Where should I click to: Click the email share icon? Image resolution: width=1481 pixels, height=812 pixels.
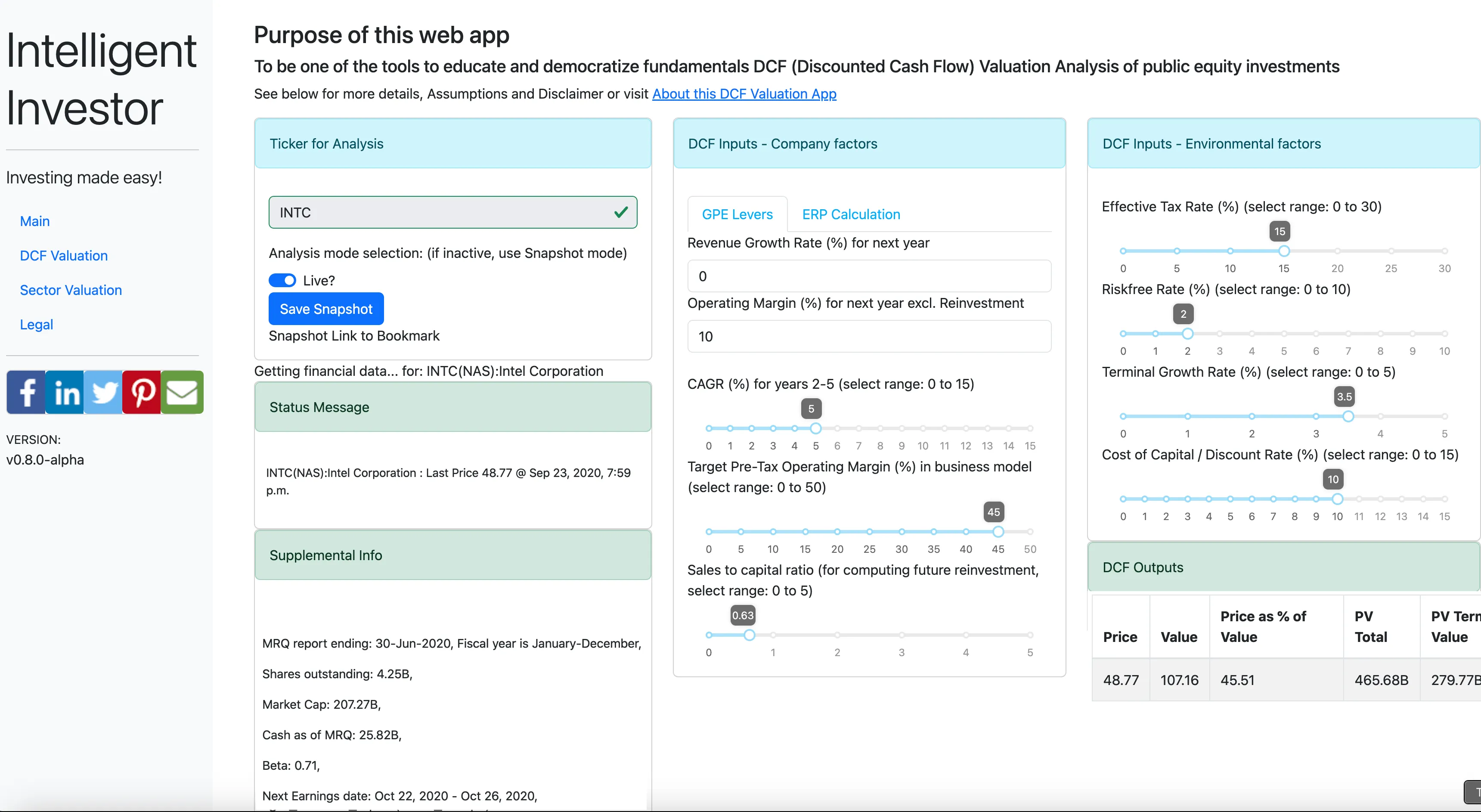tap(182, 392)
